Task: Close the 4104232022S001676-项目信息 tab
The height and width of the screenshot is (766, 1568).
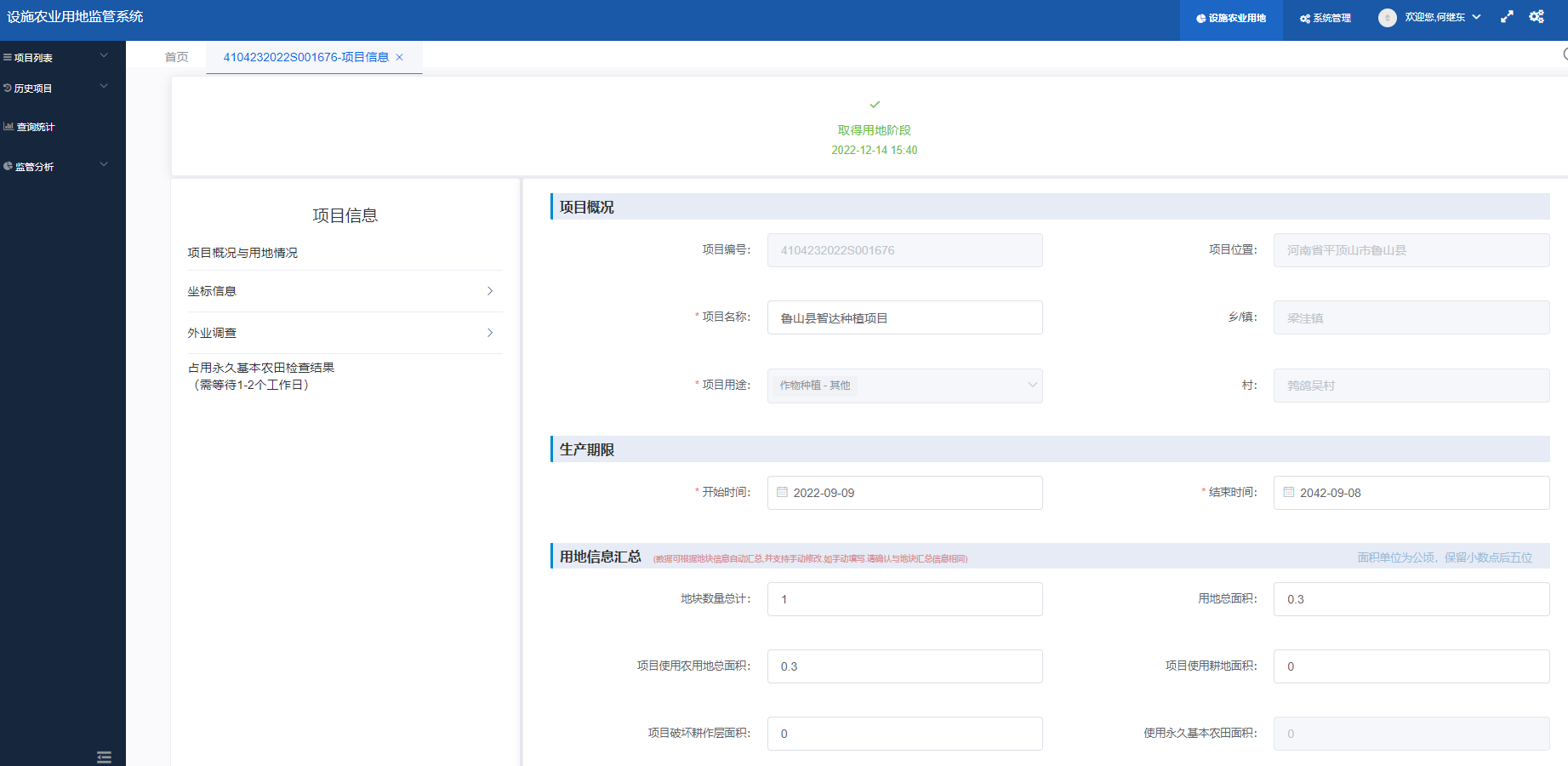Action: tap(399, 57)
